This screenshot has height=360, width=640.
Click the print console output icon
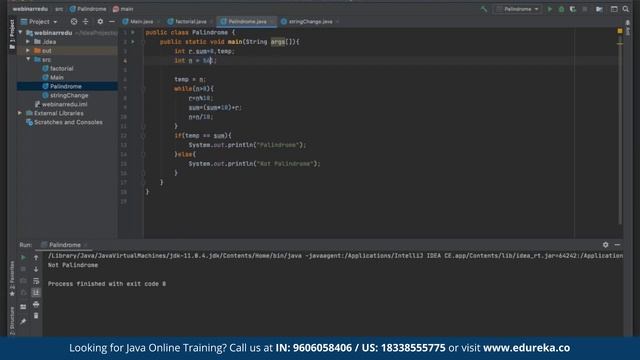(x=36, y=304)
